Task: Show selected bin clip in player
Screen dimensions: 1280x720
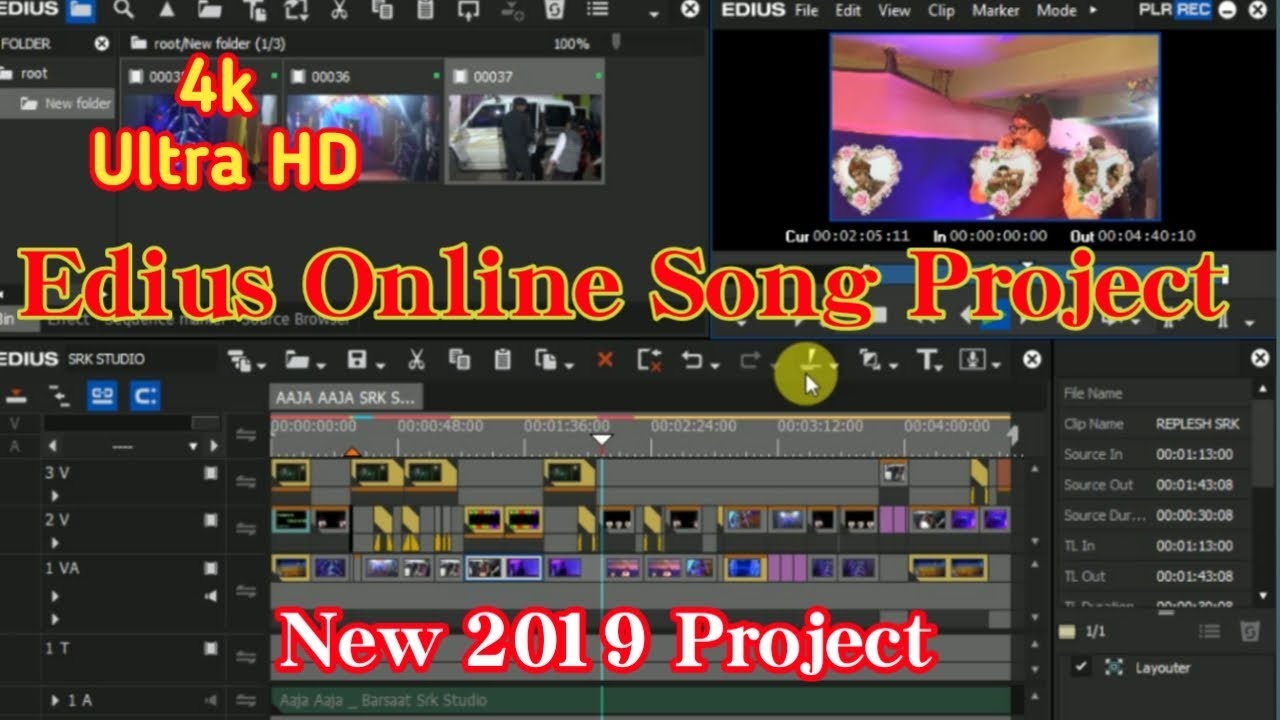Action: 468,11
